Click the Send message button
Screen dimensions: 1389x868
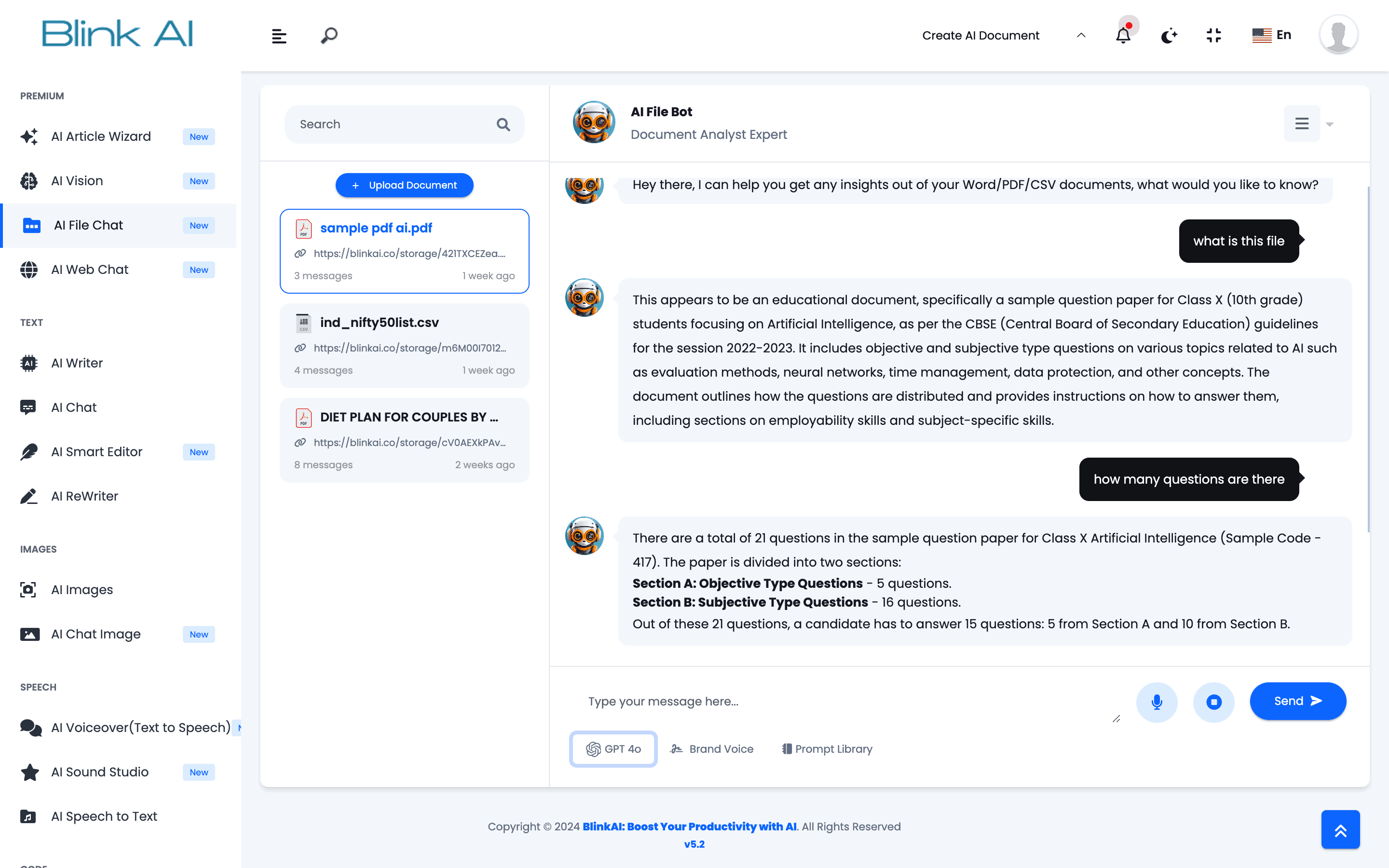pos(1297,701)
